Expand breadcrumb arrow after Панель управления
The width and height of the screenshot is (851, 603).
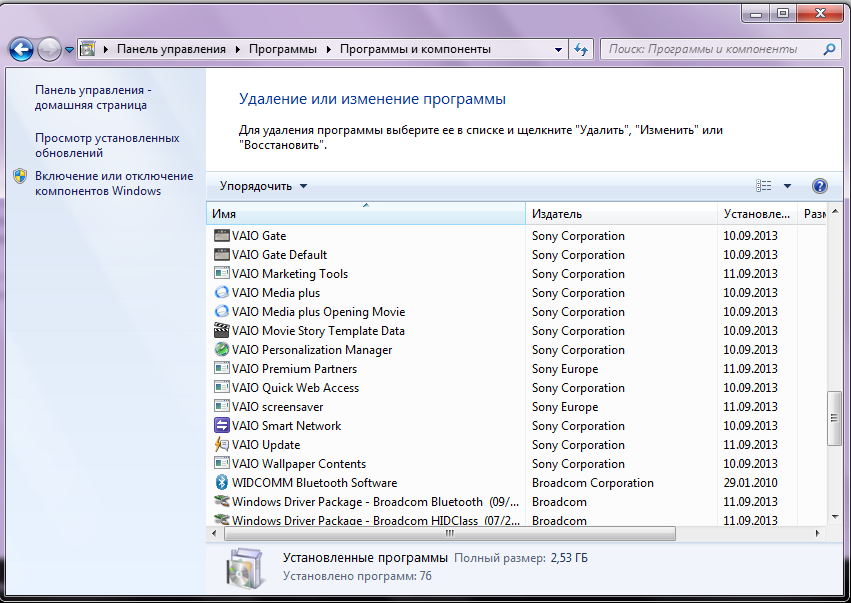[238, 49]
